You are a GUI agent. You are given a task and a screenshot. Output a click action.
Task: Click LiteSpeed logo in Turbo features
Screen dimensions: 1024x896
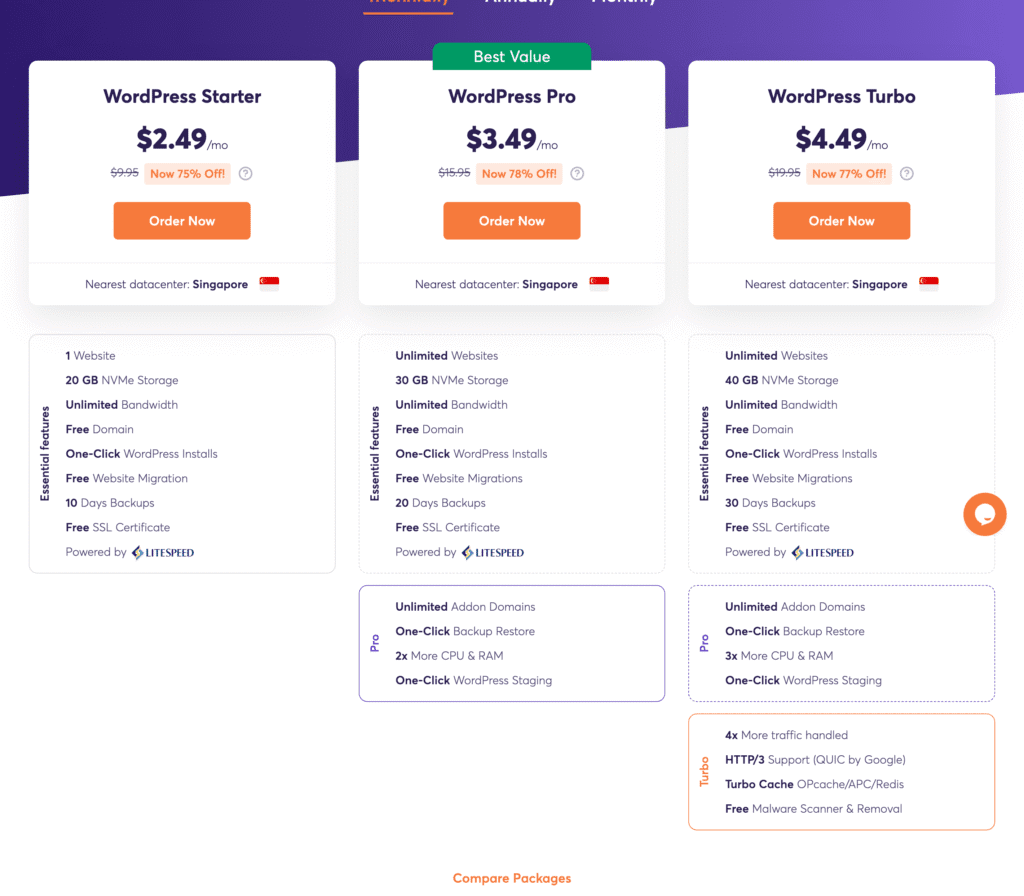point(823,552)
